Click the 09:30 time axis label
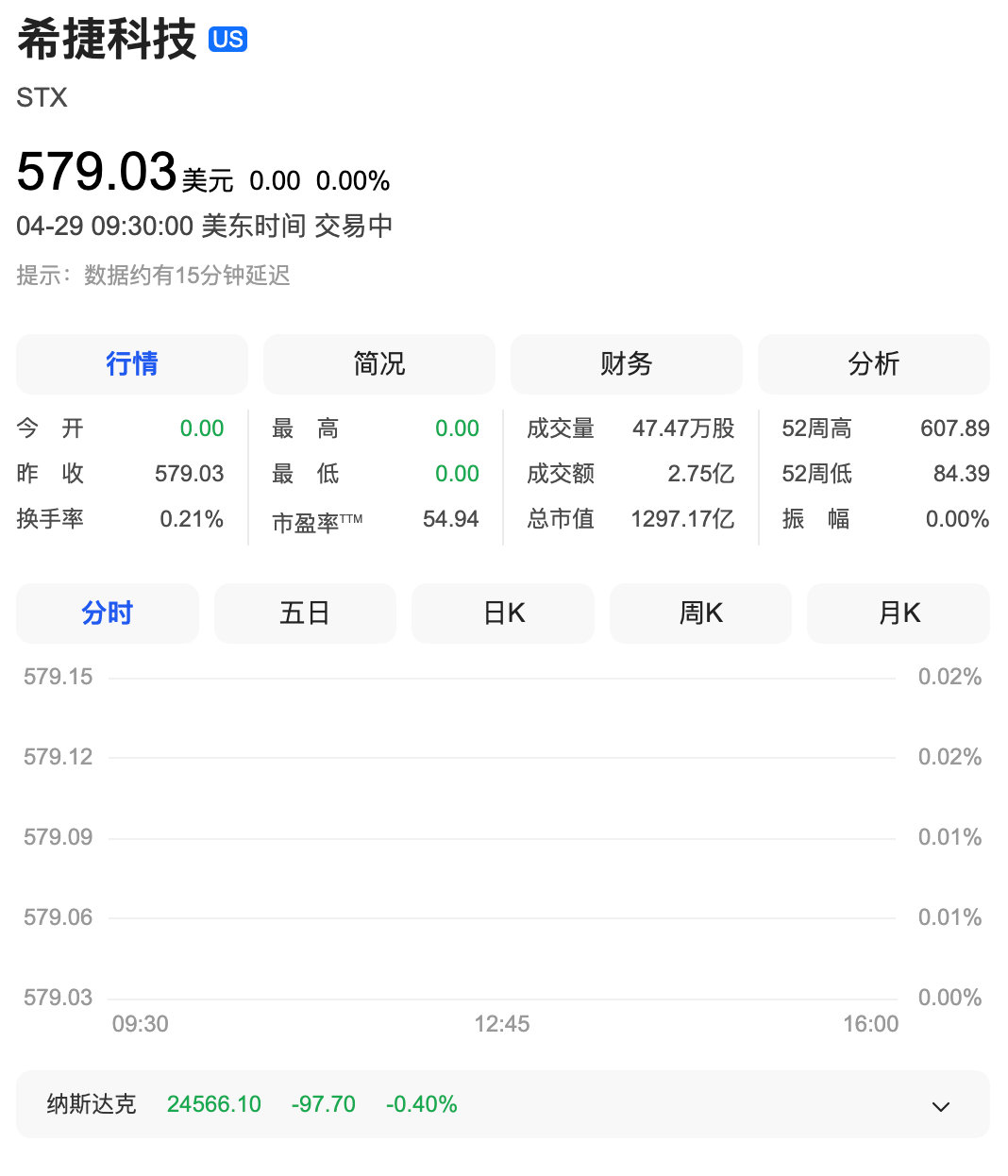 (142, 1023)
